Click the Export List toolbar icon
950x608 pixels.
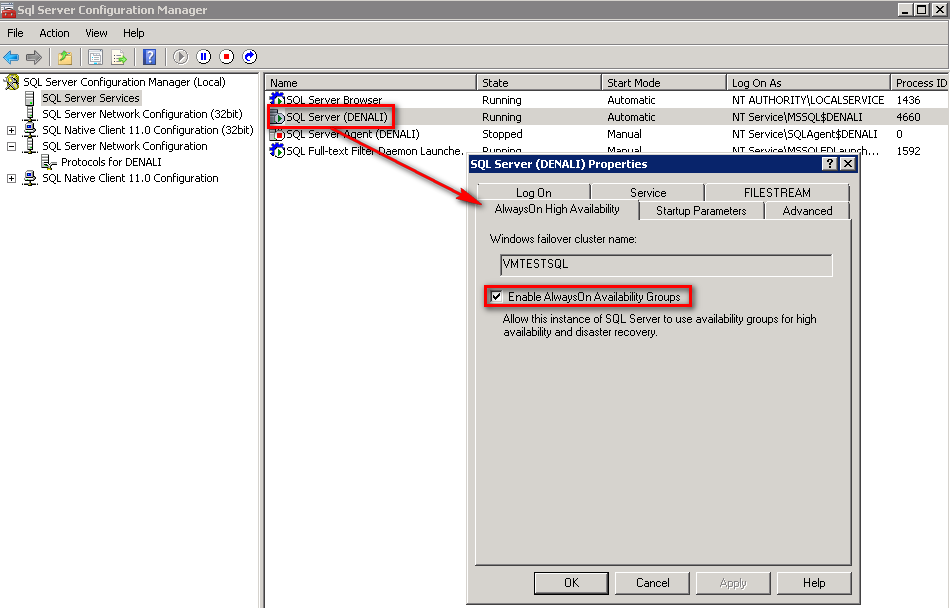pos(119,57)
